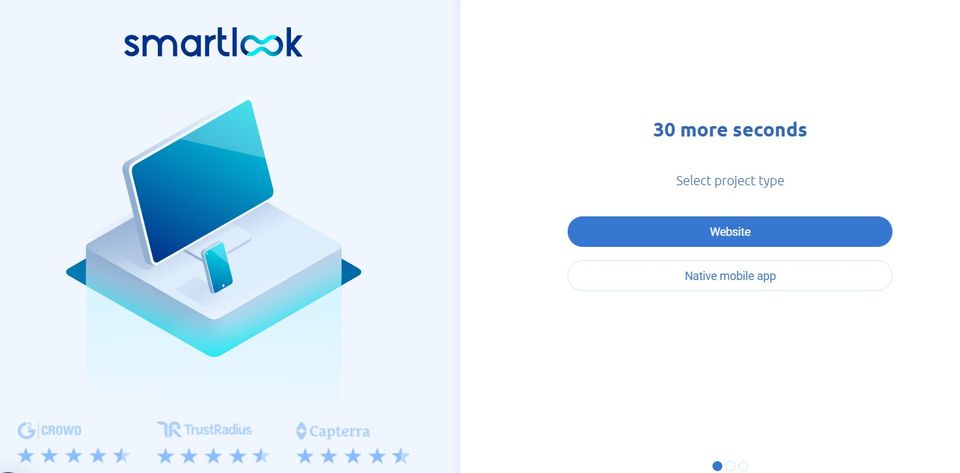Click the G2 Crowd star rating
960x473 pixels.
click(73, 455)
